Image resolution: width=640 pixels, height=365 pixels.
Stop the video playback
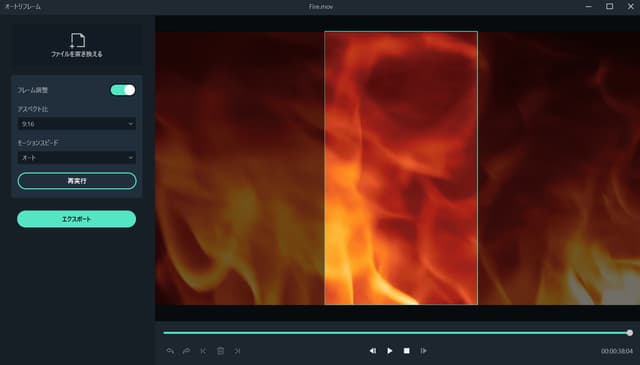point(407,351)
